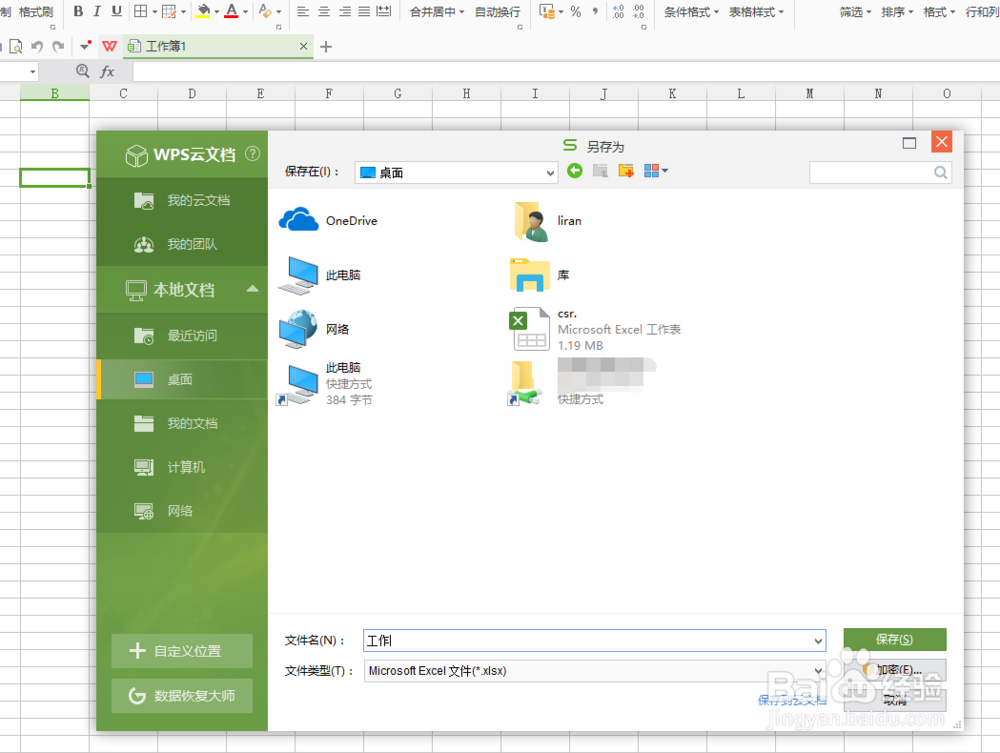This screenshot has width=1000, height=753.
Task: Click the undo arrow in quick access bar
Action: coord(37,46)
